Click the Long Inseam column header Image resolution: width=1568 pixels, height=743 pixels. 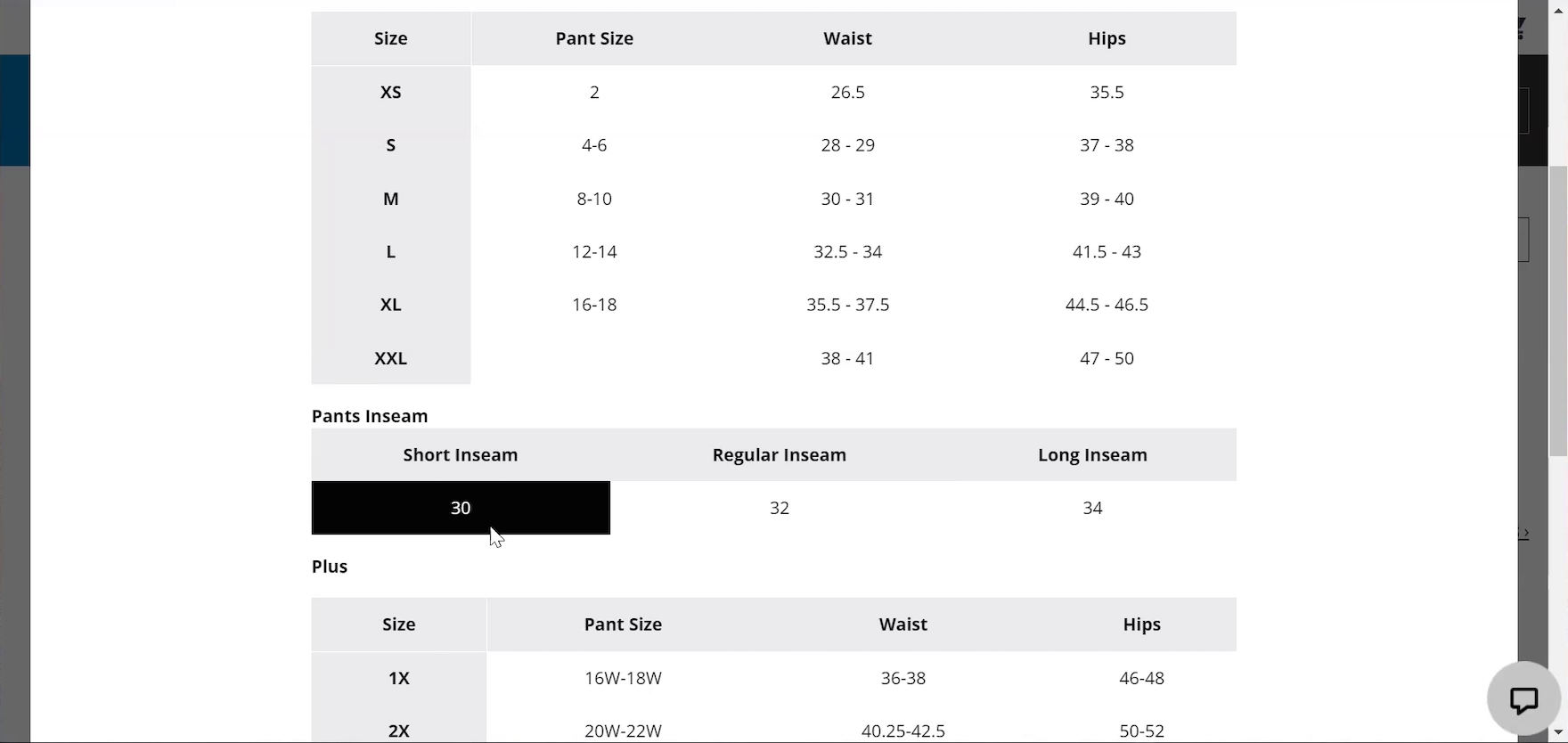coord(1092,455)
